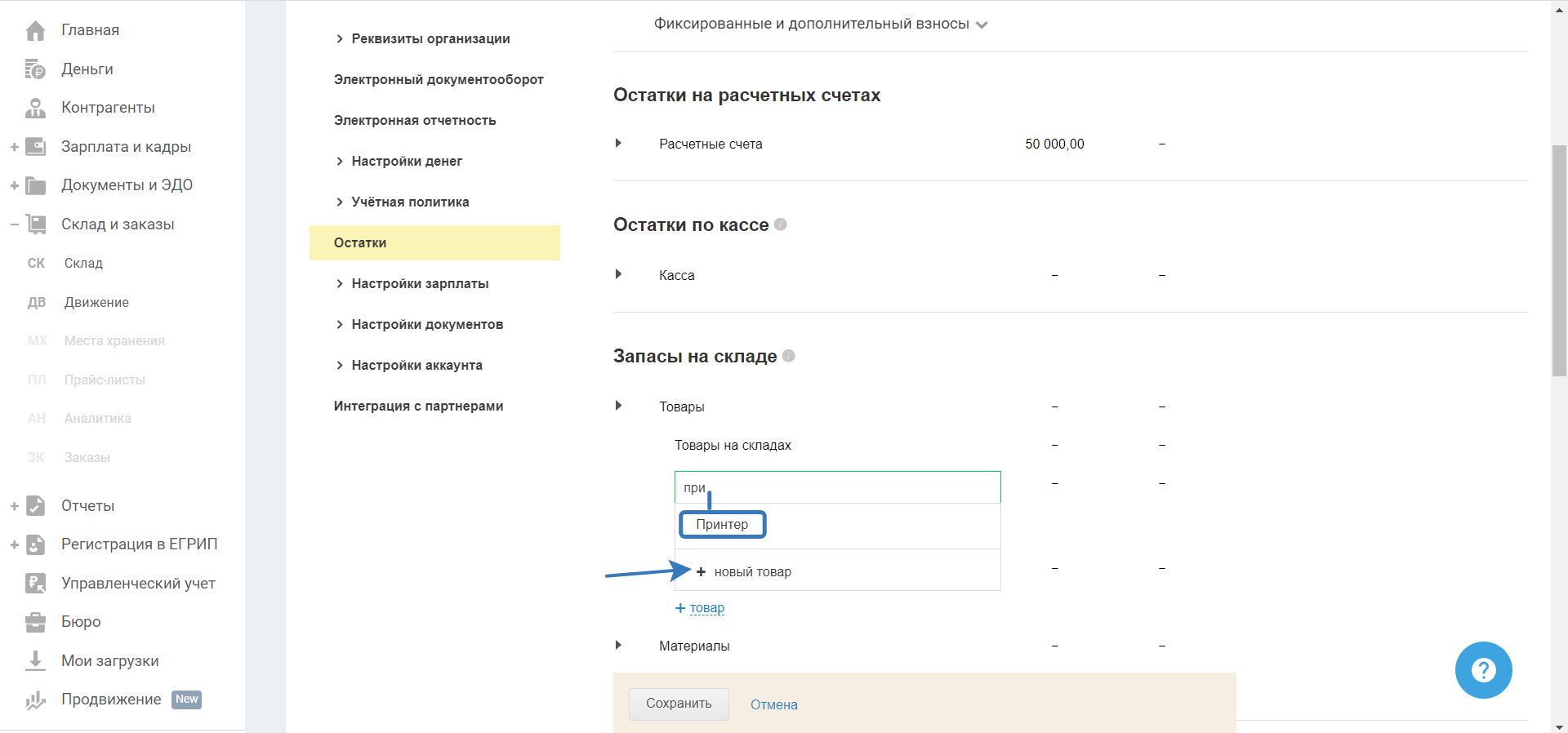
Task: Expand the Материалы row
Action: (618, 645)
